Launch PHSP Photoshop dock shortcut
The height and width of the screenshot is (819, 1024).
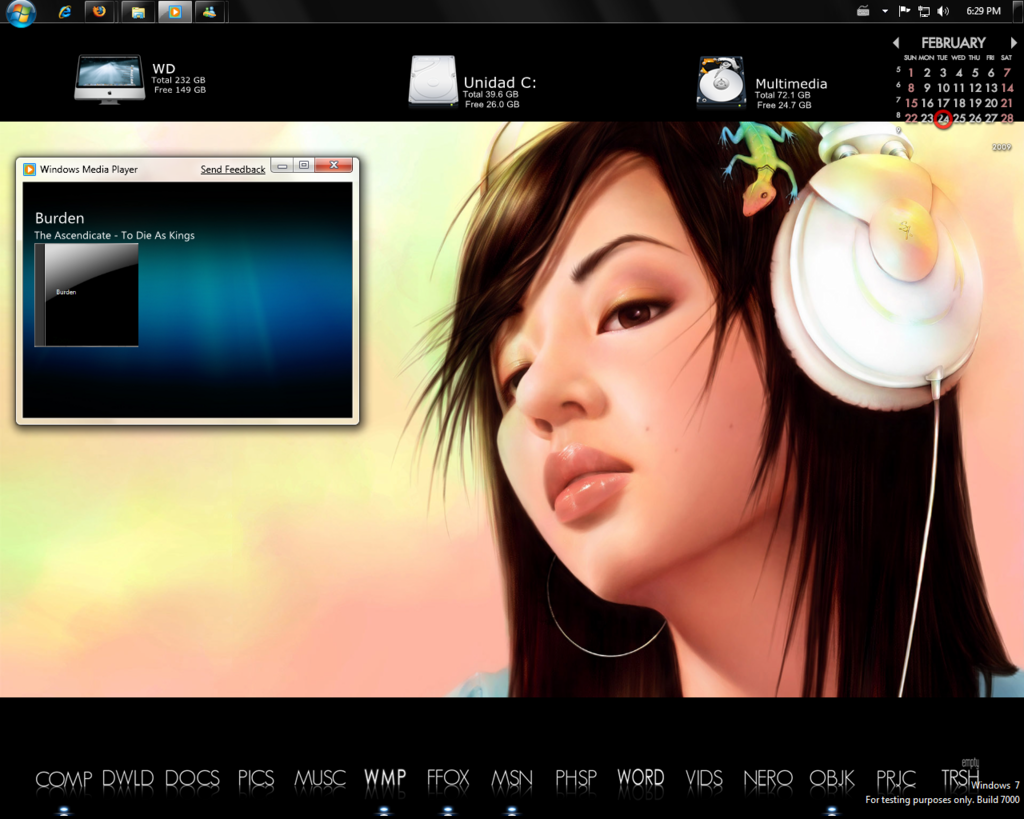click(575, 779)
